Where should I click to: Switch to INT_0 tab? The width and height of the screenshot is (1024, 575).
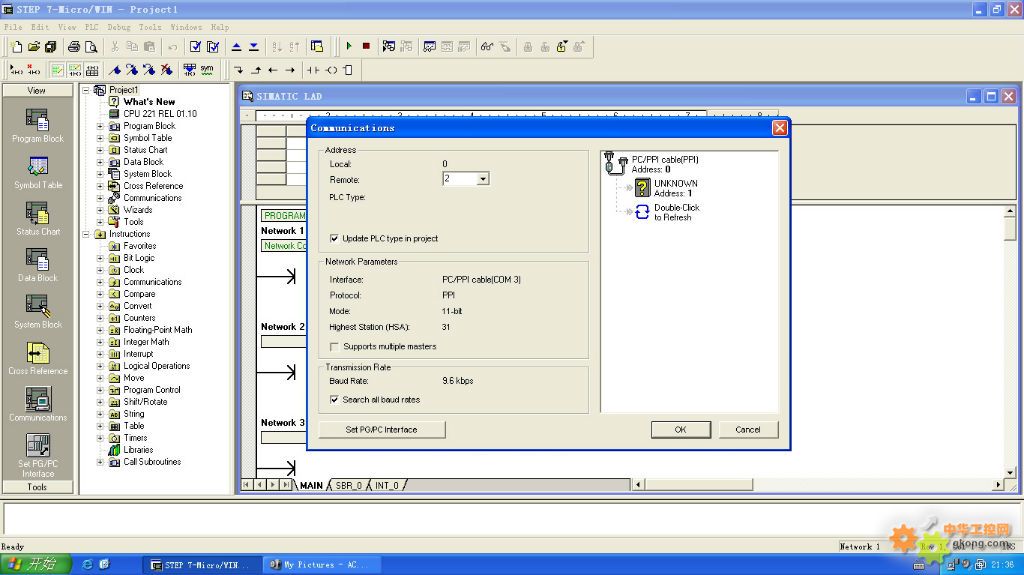coord(387,485)
